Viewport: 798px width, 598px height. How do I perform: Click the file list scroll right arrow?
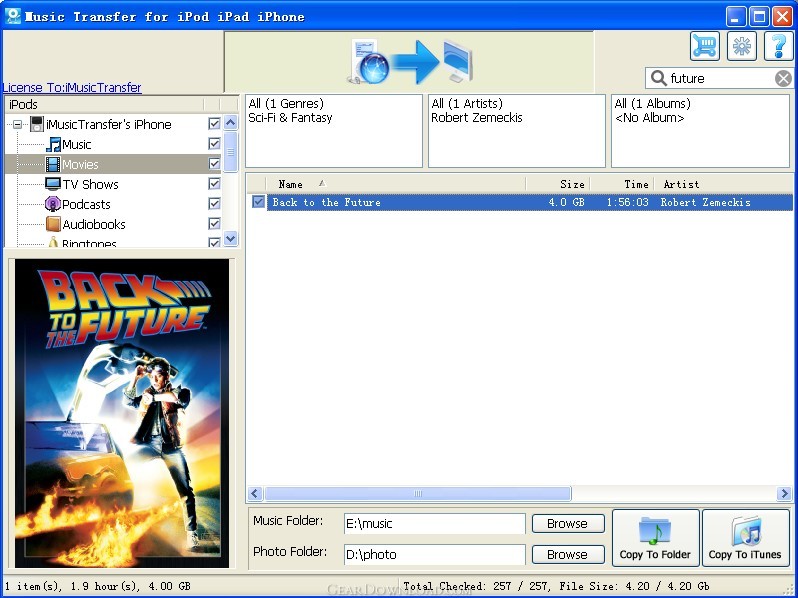pos(784,493)
